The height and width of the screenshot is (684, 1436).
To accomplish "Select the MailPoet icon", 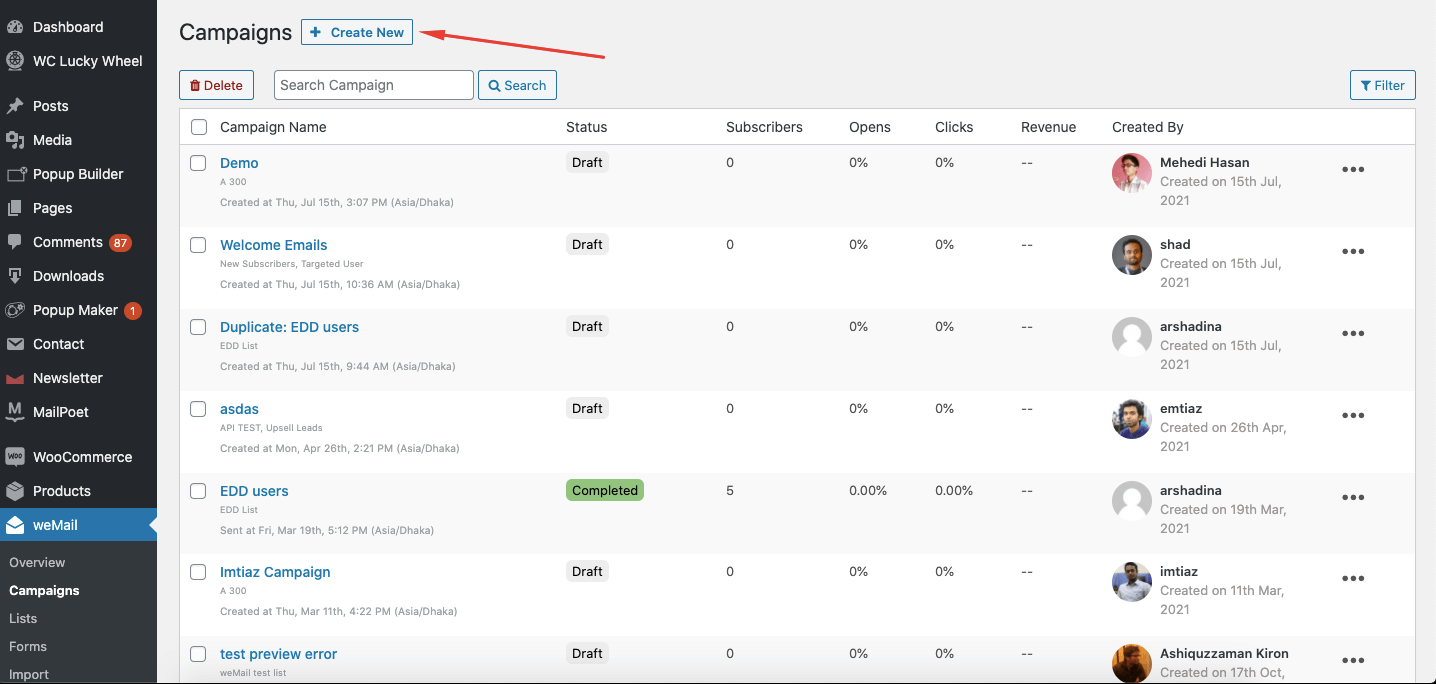I will [15, 412].
